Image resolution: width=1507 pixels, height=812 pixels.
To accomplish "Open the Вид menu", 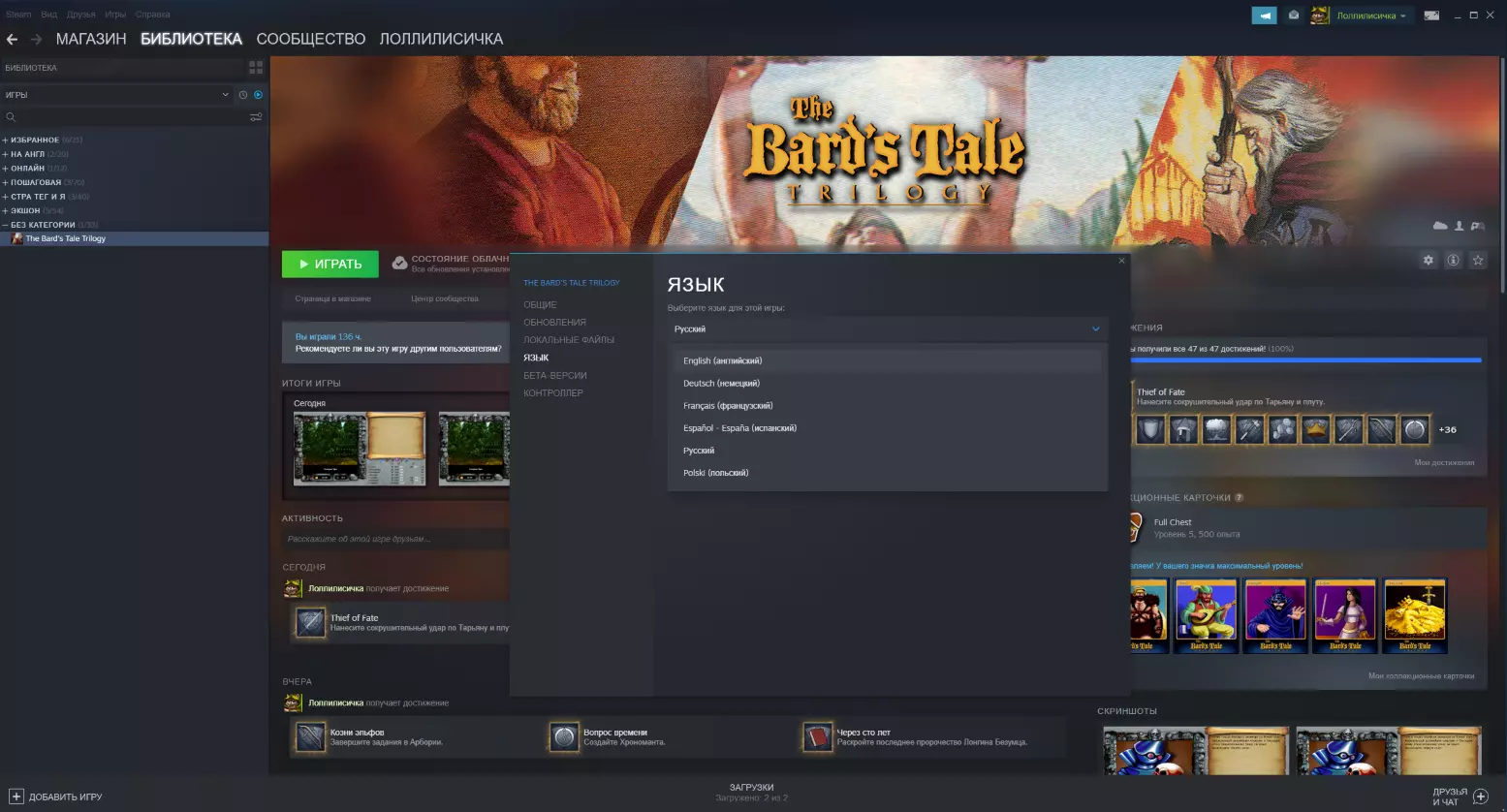I will click(x=48, y=15).
